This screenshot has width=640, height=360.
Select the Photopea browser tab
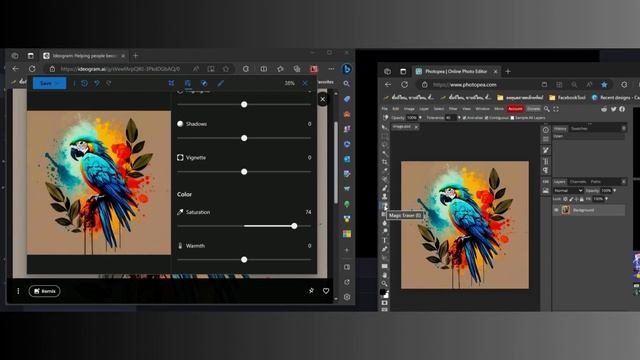(456, 71)
